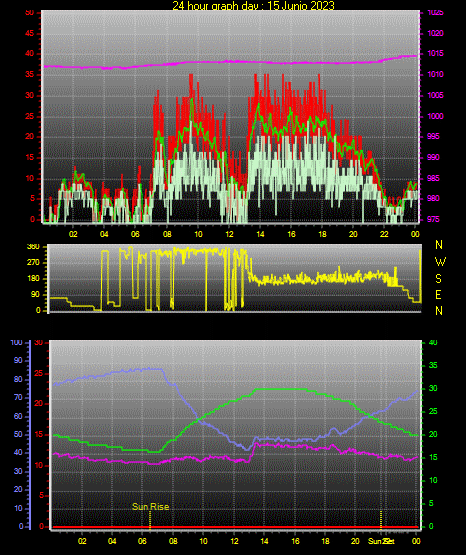
Task: Click the 12 hour tick on top graph
Action: tap(229, 234)
